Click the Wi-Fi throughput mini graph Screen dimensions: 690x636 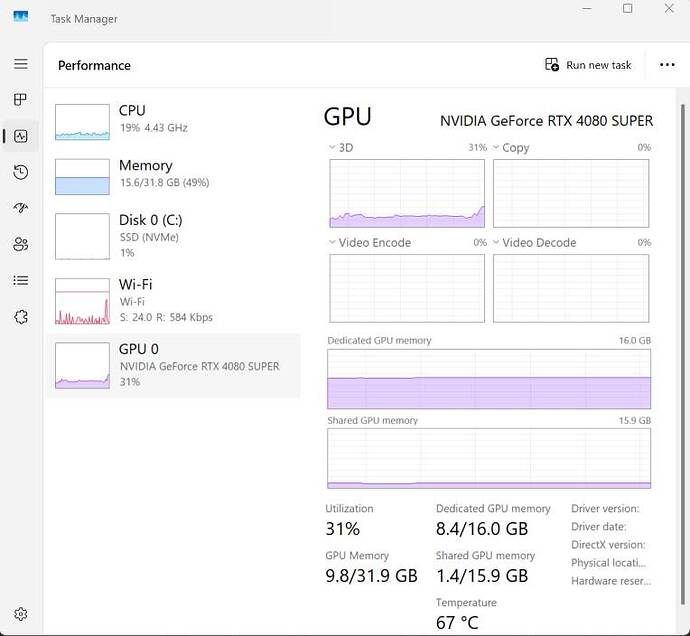[82, 301]
